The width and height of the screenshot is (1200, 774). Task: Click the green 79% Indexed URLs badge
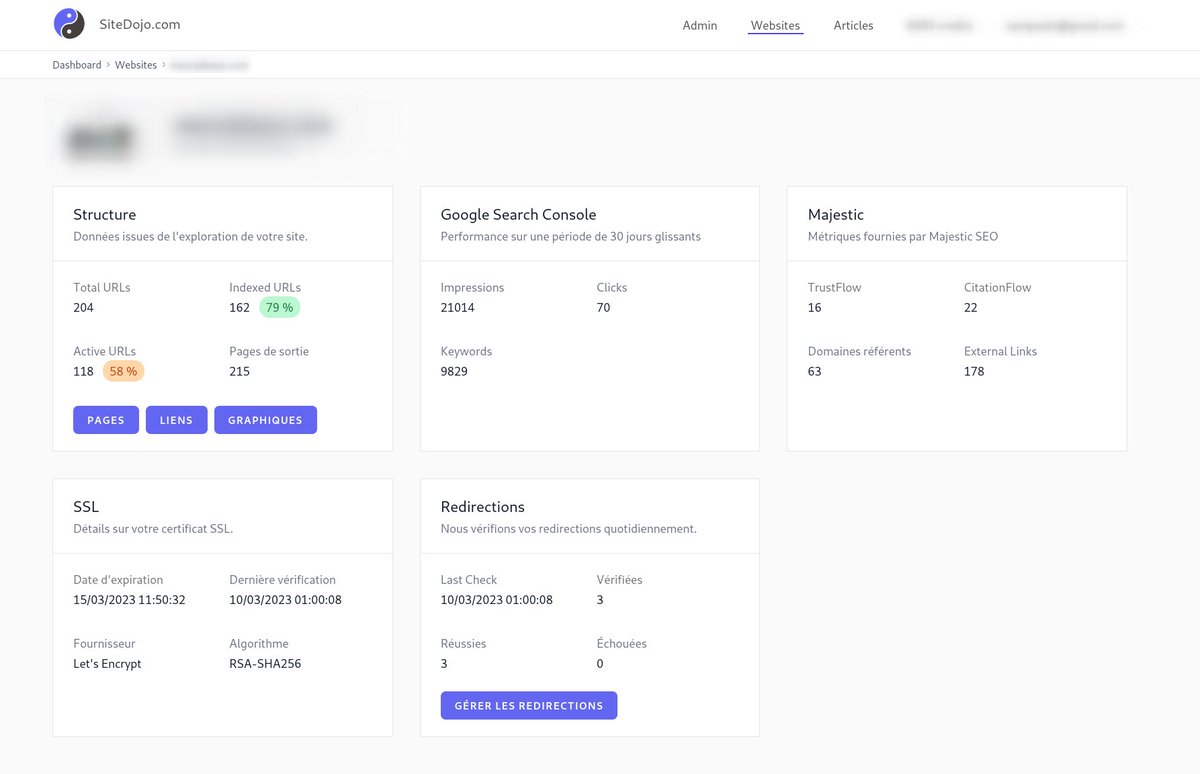(279, 307)
